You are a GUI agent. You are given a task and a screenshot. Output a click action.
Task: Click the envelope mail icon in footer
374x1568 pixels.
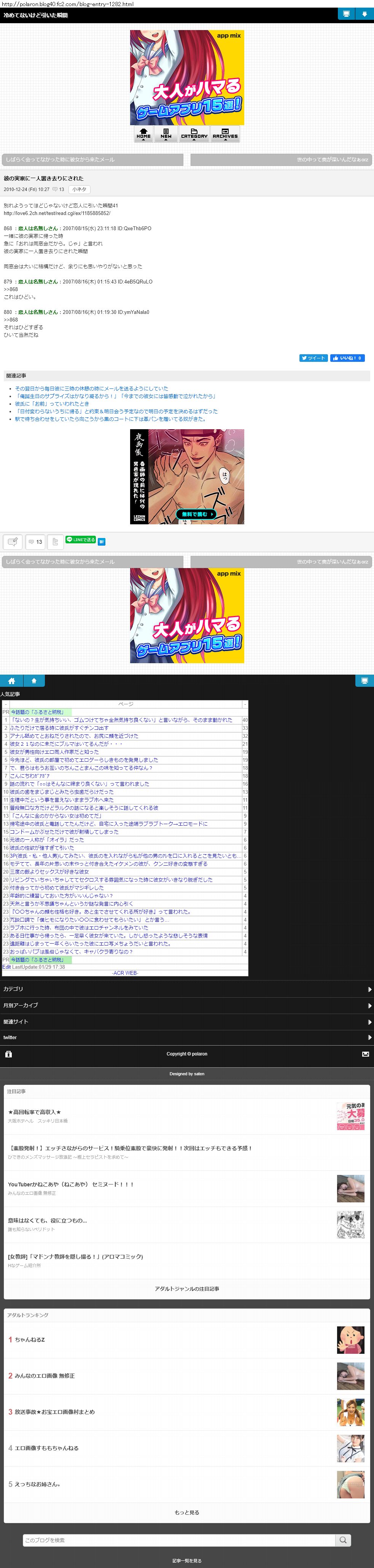click(365, 1054)
